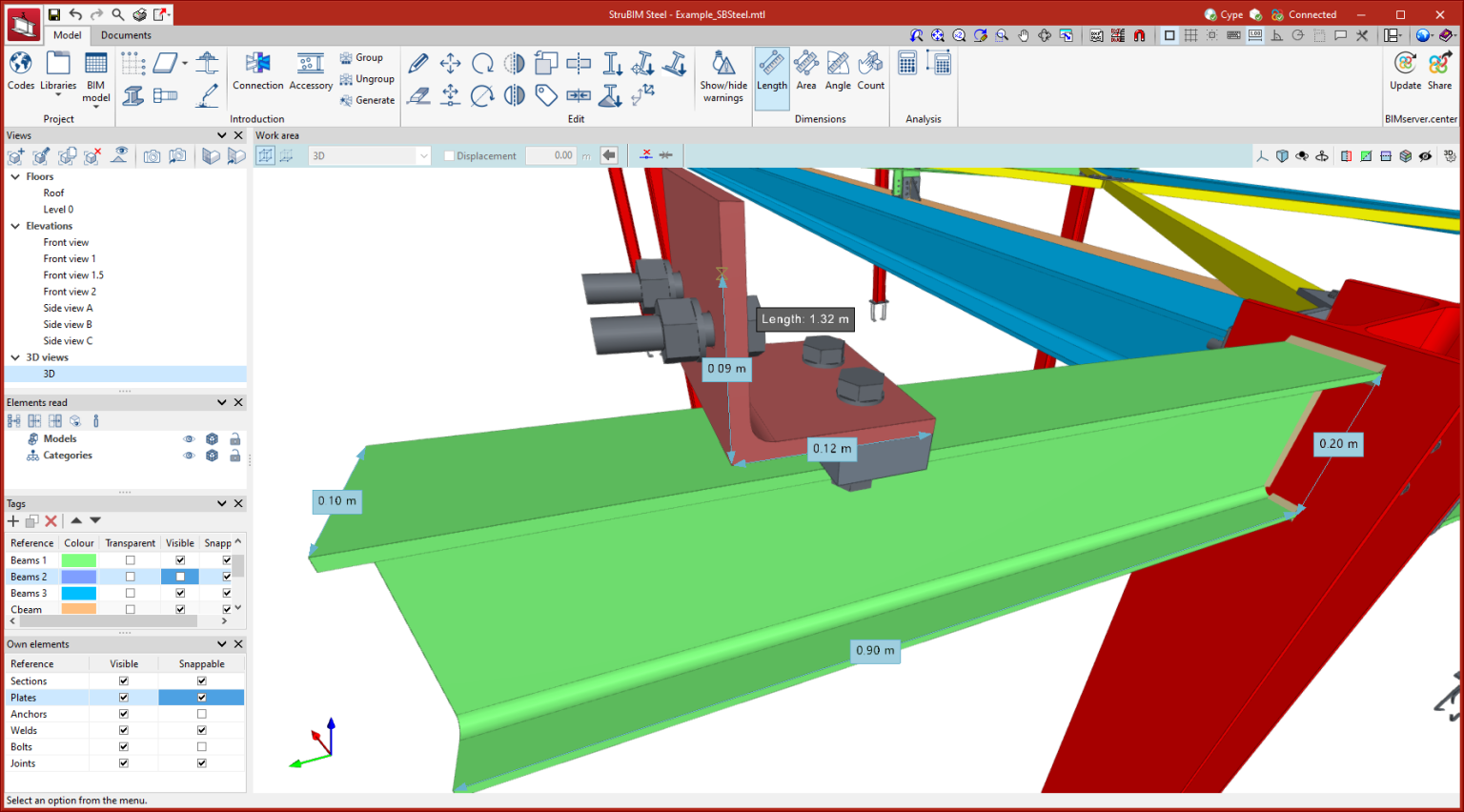Activate the Count tool

pos(871,71)
